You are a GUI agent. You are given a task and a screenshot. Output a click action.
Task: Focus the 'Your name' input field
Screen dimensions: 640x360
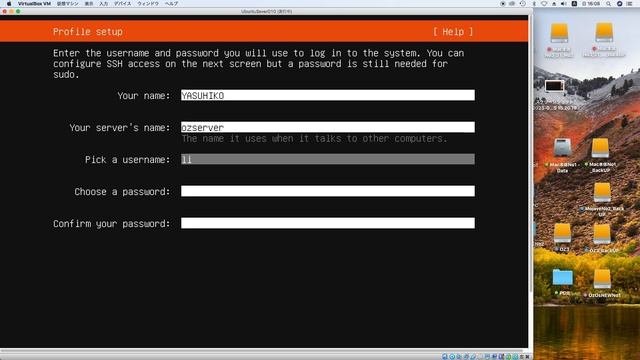(x=328, y=95)
